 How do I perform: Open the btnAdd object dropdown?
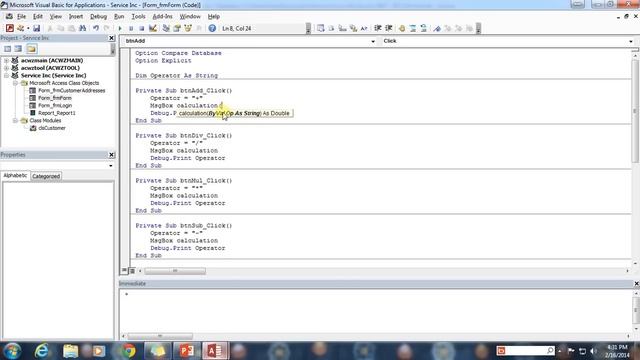(373, 41)
